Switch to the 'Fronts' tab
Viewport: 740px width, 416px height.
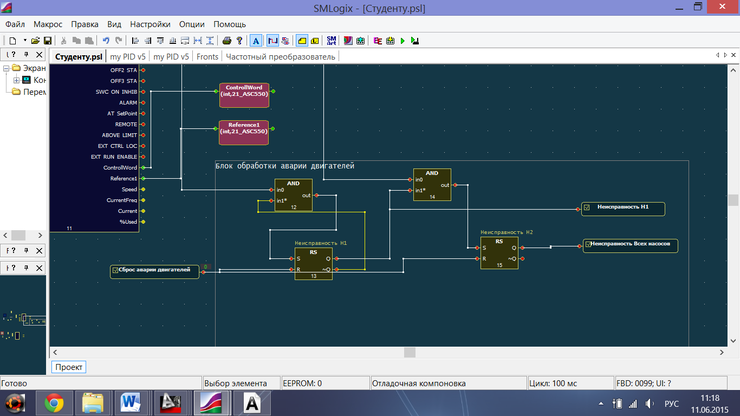click(x=207, y=57)
